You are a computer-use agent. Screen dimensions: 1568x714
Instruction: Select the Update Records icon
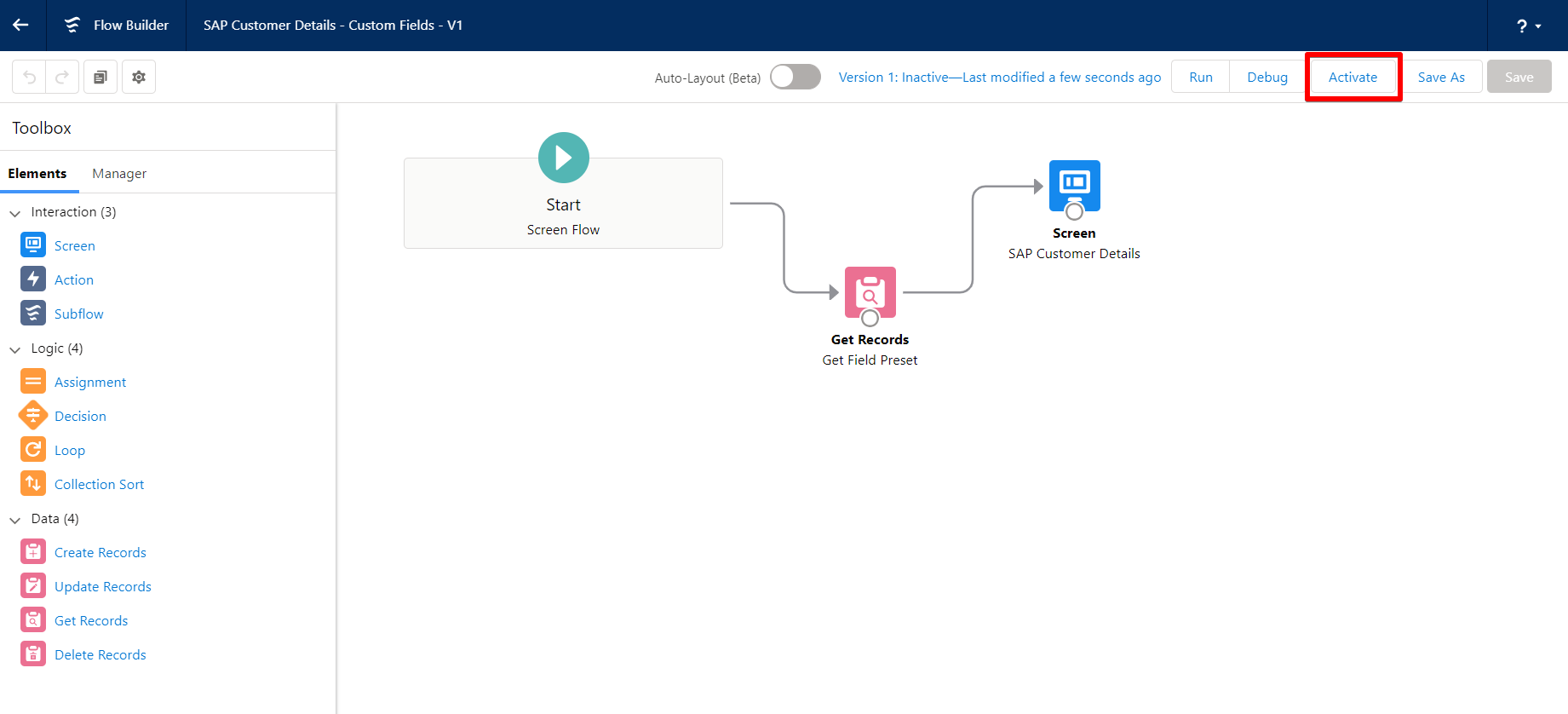click(x=33, y=585)
